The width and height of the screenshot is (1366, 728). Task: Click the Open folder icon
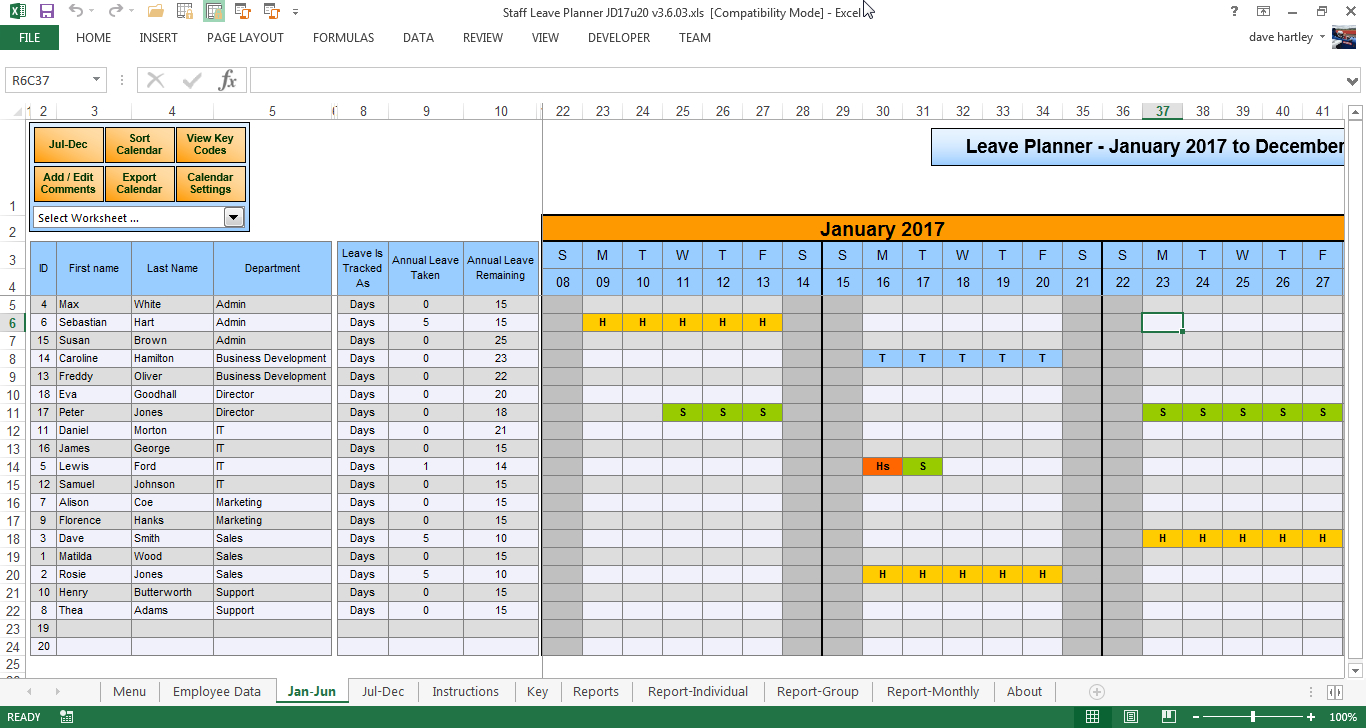coord(155,12)
